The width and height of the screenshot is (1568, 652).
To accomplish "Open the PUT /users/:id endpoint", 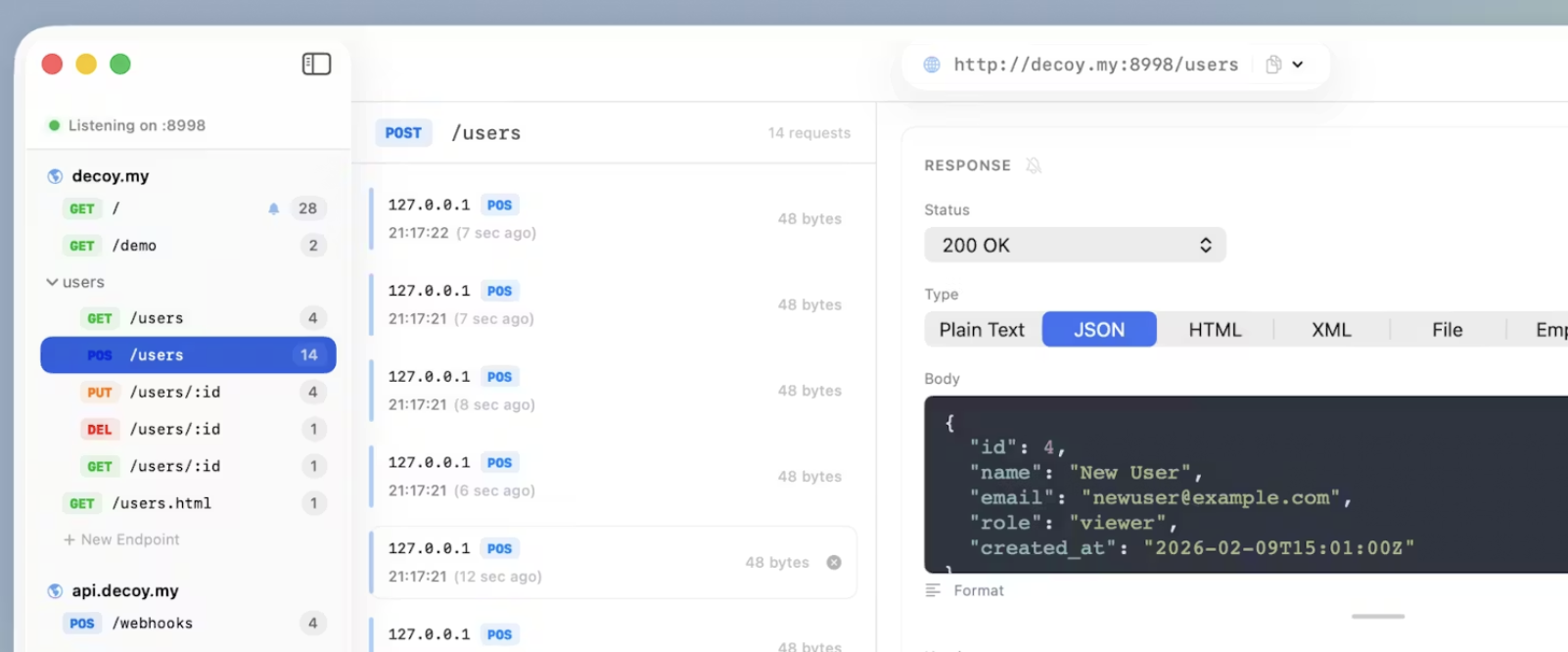I will click(188, 393).
